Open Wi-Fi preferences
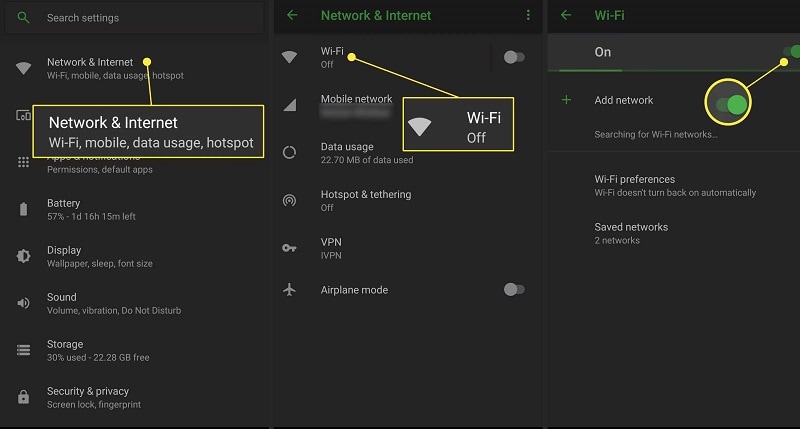The height and width of the screenshot is (429, 800). 674,185
